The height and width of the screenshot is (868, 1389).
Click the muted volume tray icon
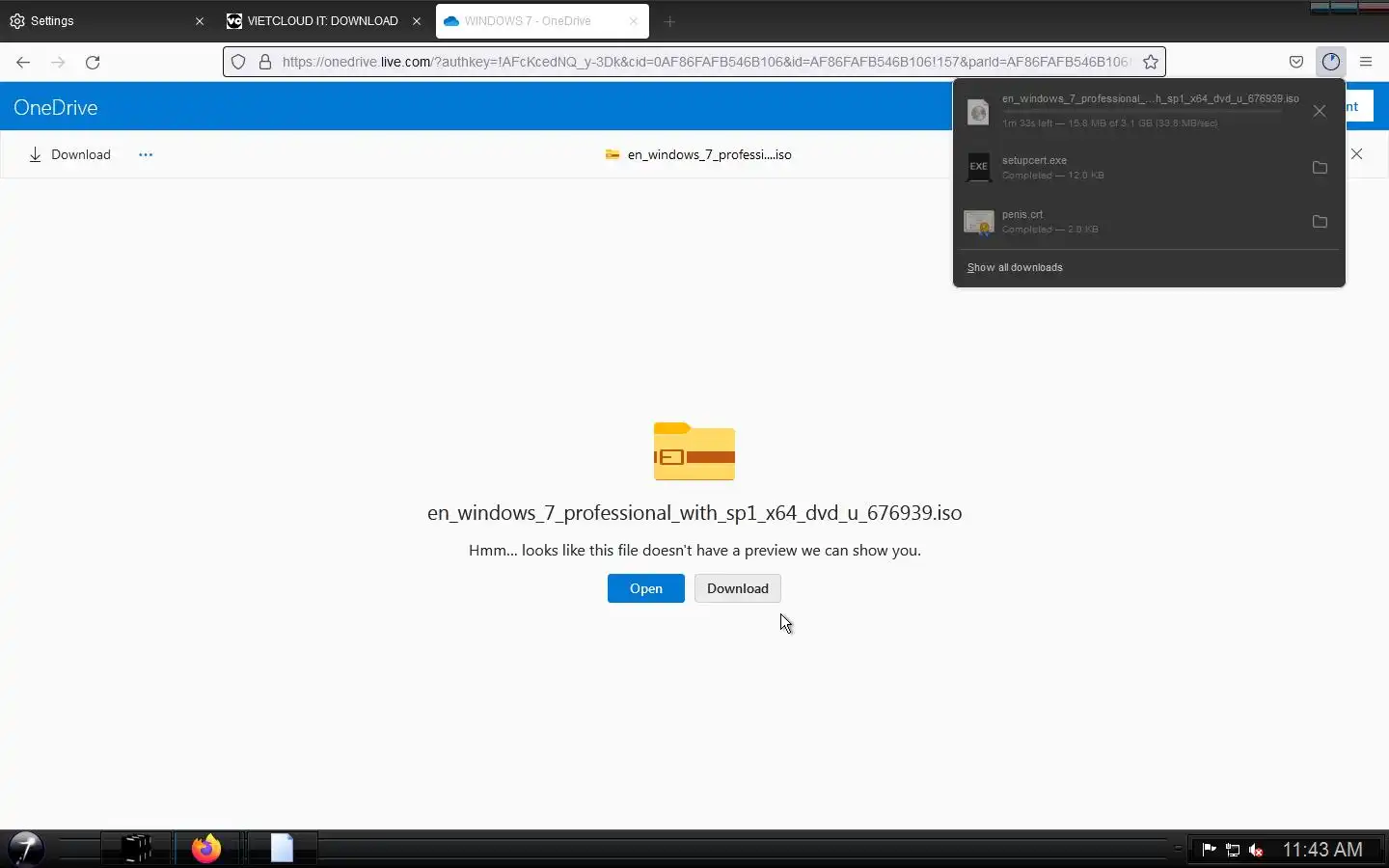(1256, 850)
